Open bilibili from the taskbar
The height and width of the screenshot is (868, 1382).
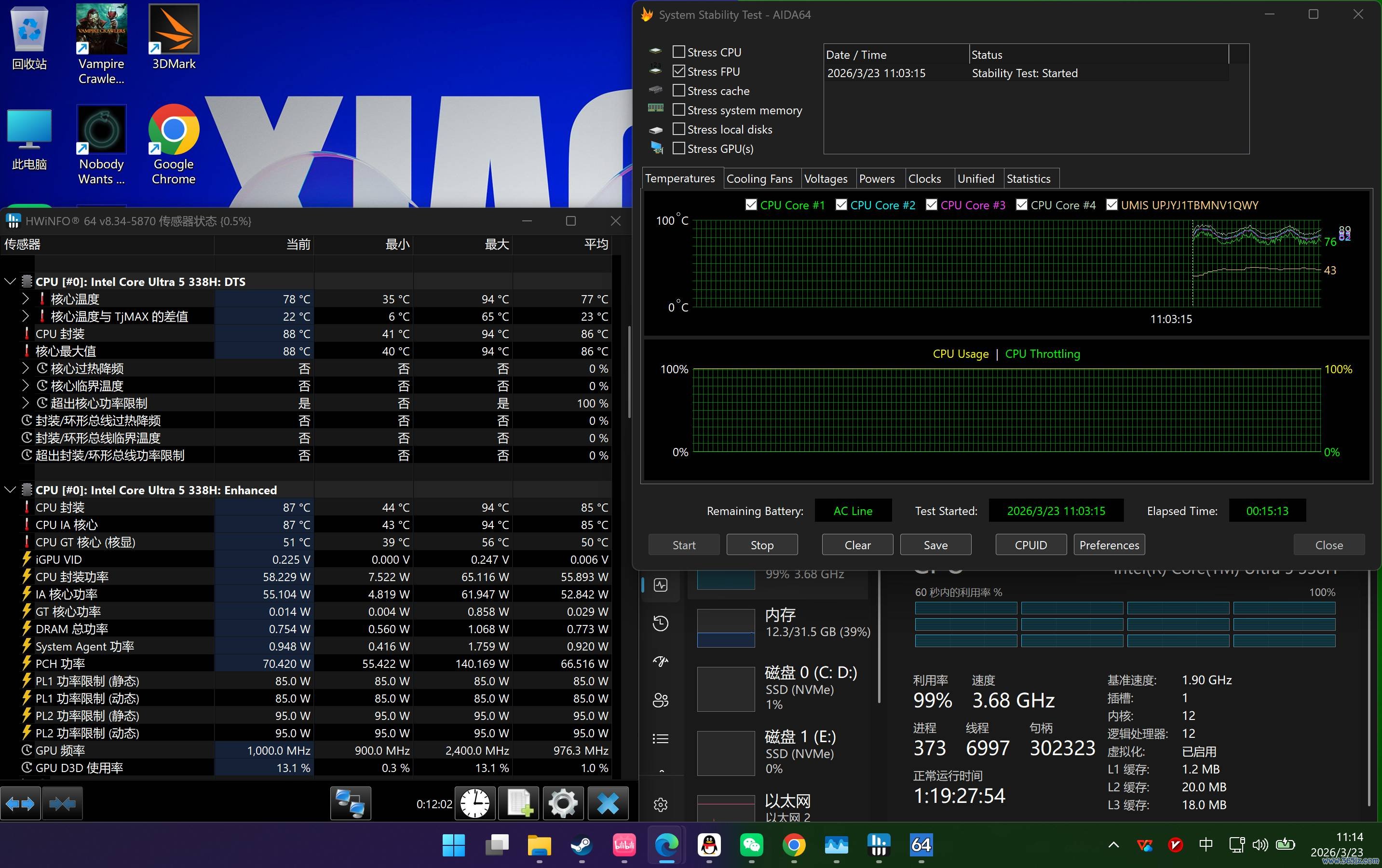(624, 845)
